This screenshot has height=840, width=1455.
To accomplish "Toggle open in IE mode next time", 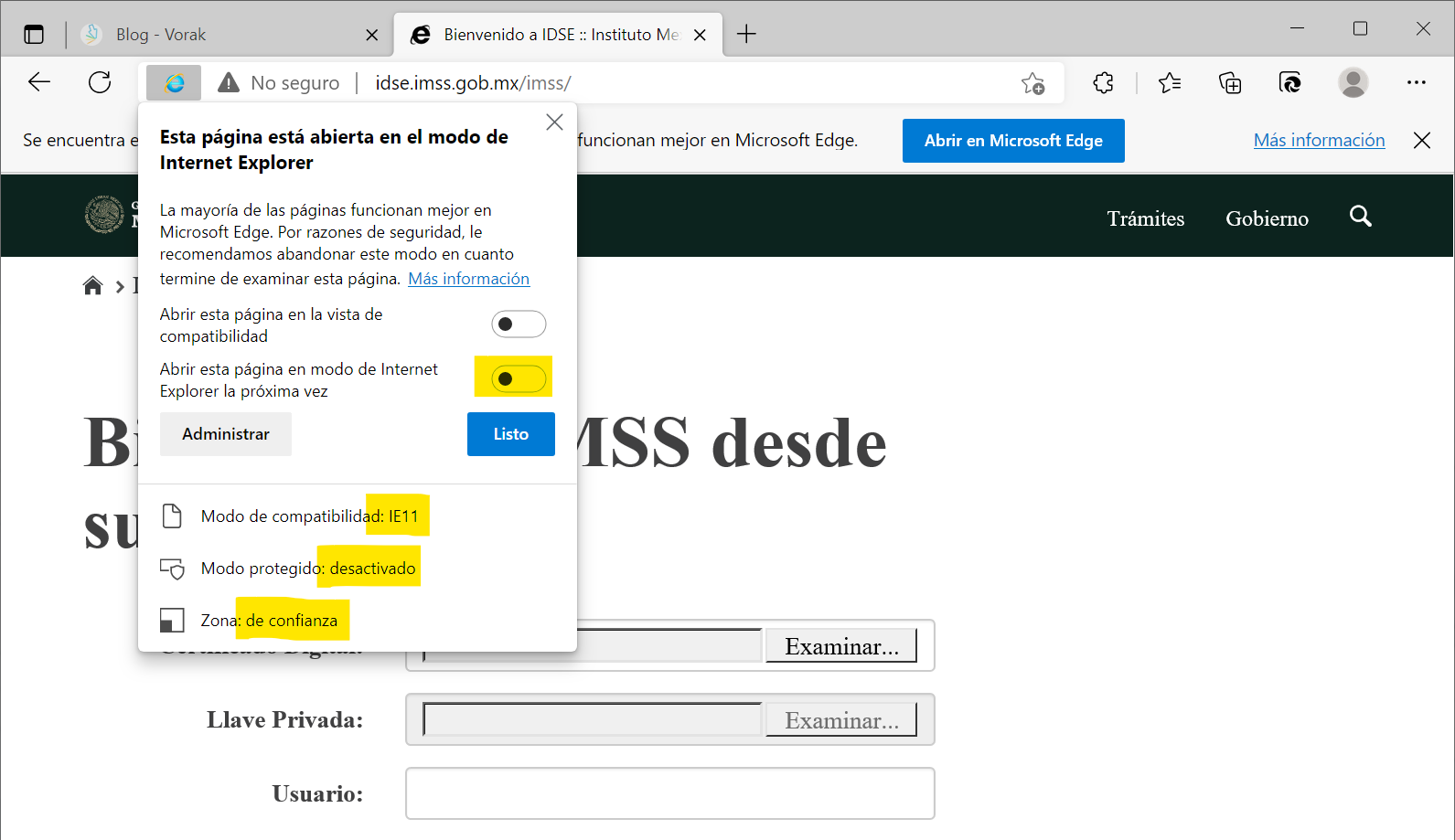I will (519, 378).
